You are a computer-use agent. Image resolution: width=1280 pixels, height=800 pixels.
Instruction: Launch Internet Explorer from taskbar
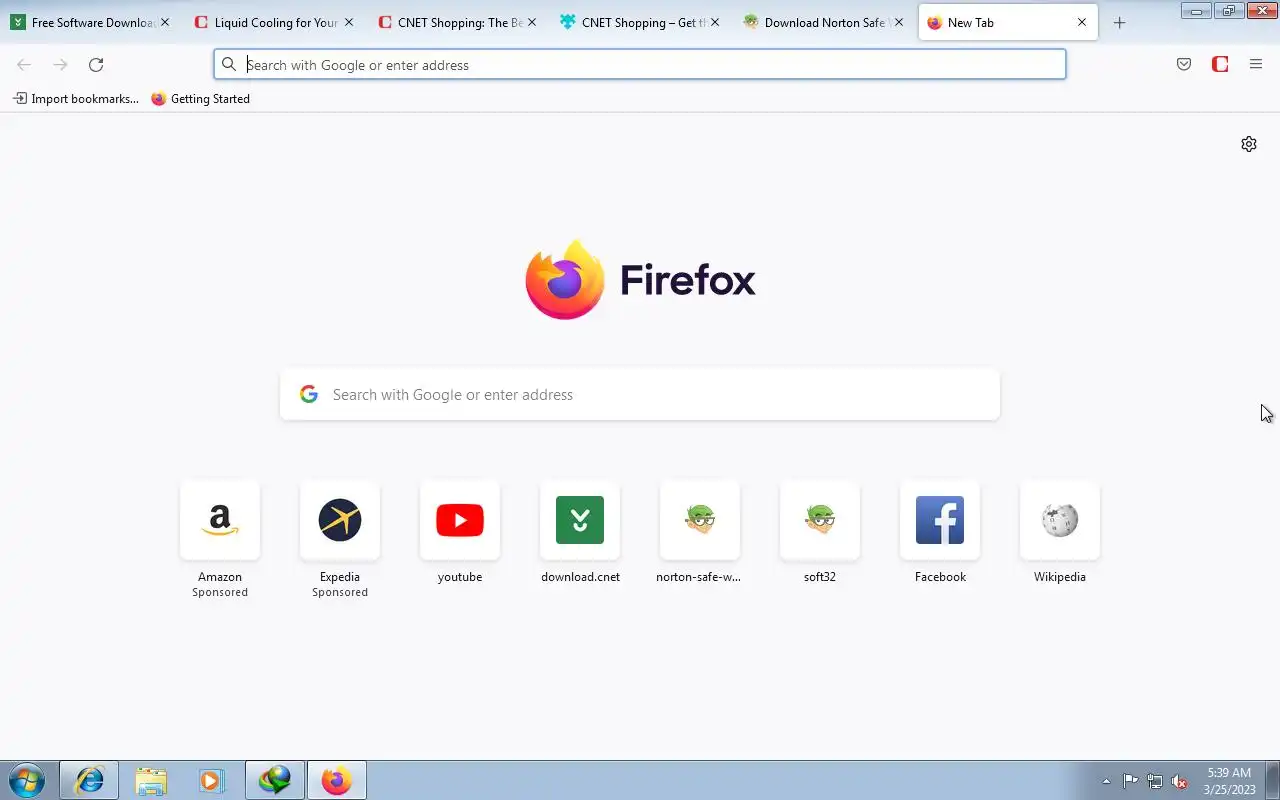coord(89,780)
